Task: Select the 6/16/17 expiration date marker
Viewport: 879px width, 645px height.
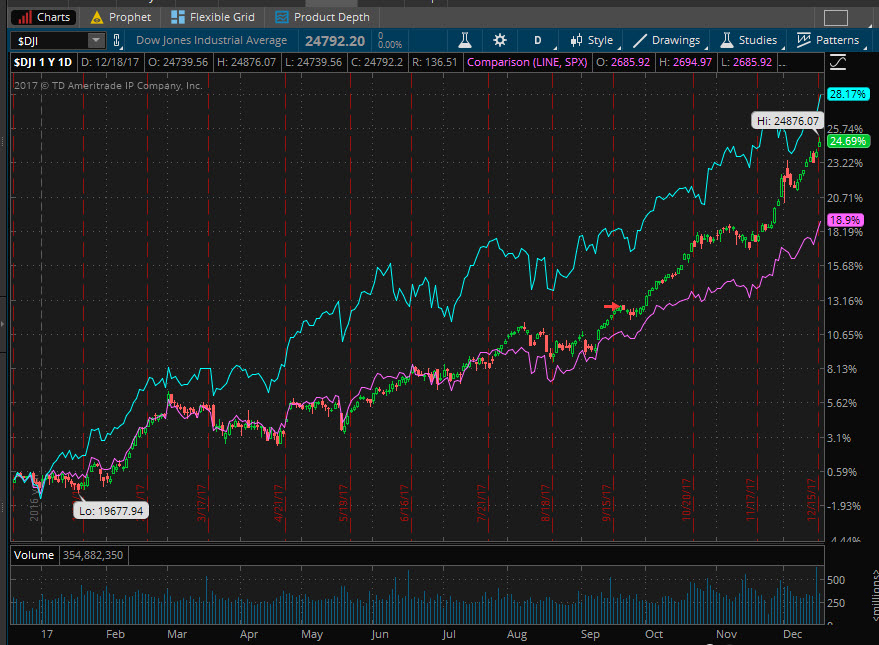Action: pos(404,503)
